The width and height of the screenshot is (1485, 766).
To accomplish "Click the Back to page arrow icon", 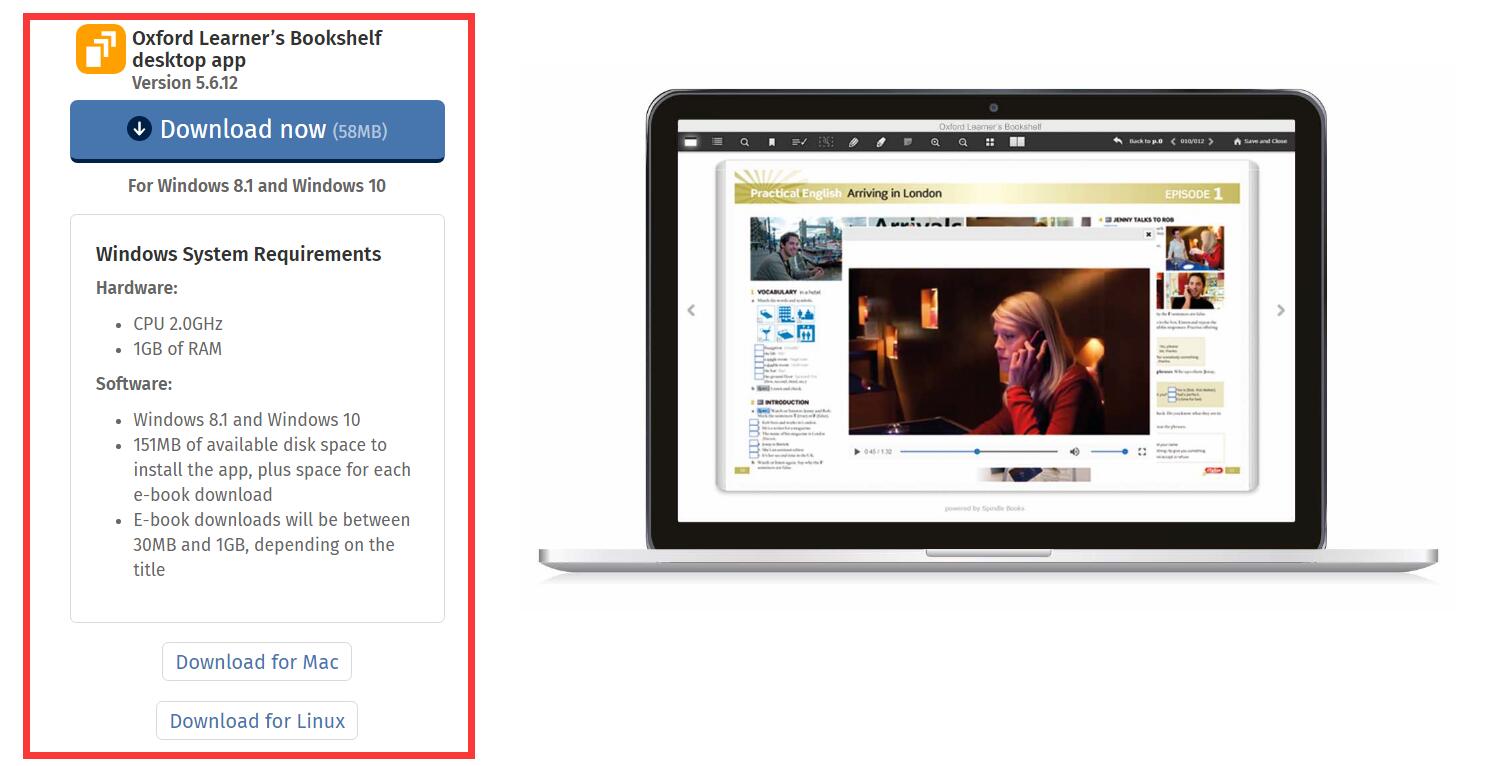I will [x=1118, y=141].
